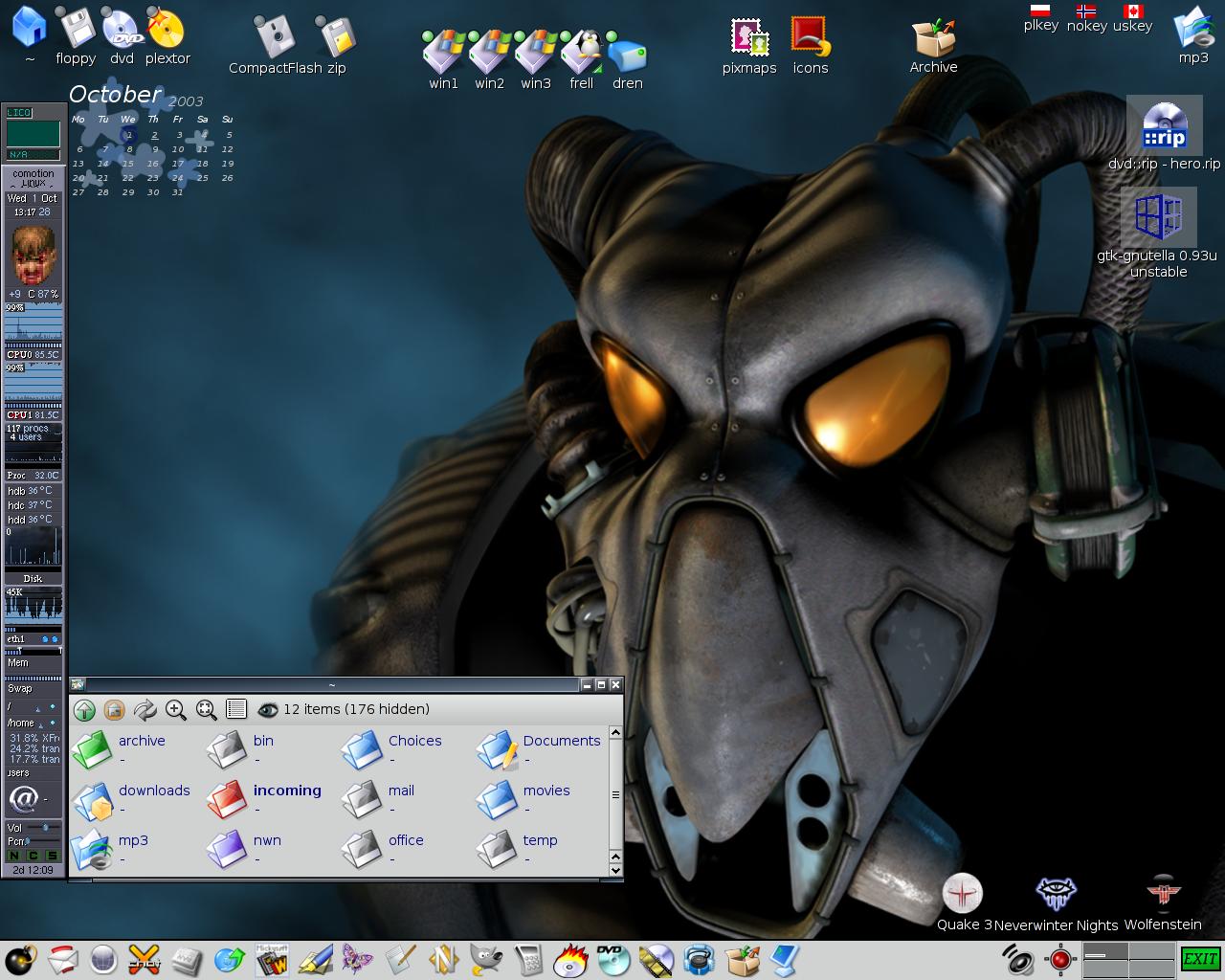This screenshot has height=980, width=1225.
Task: Adjust Pcm slider in gkrellm monitor
Action: click(x=45, y=841)
